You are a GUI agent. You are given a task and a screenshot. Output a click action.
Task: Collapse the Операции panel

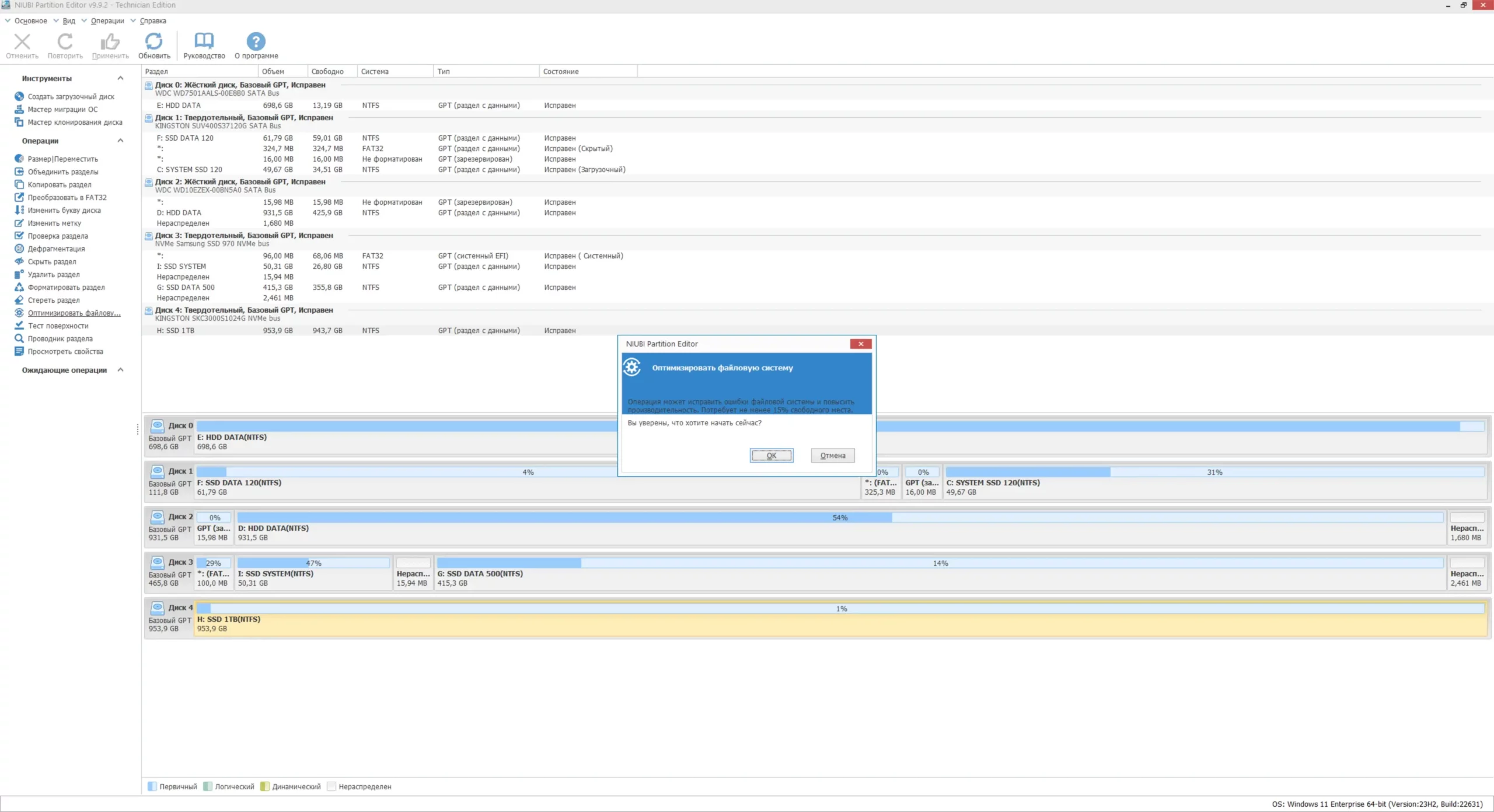120,140
